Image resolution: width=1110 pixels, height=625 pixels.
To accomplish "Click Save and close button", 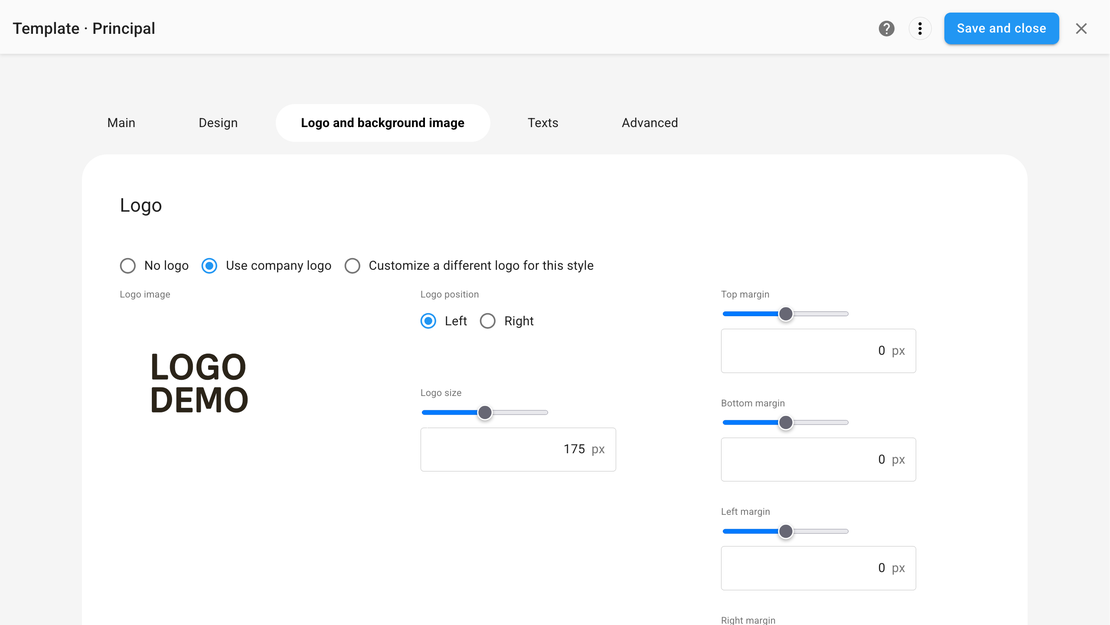I will [1001, 29].
